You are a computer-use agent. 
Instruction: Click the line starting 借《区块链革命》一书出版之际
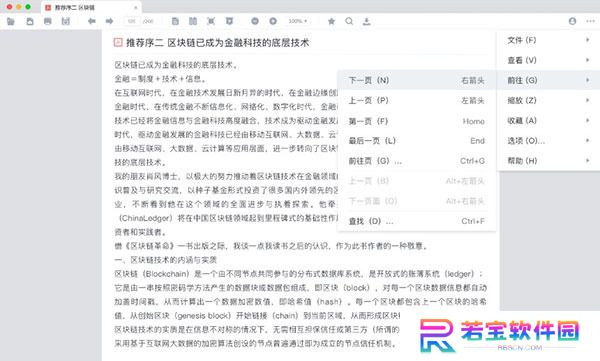(x=271, y=246)
